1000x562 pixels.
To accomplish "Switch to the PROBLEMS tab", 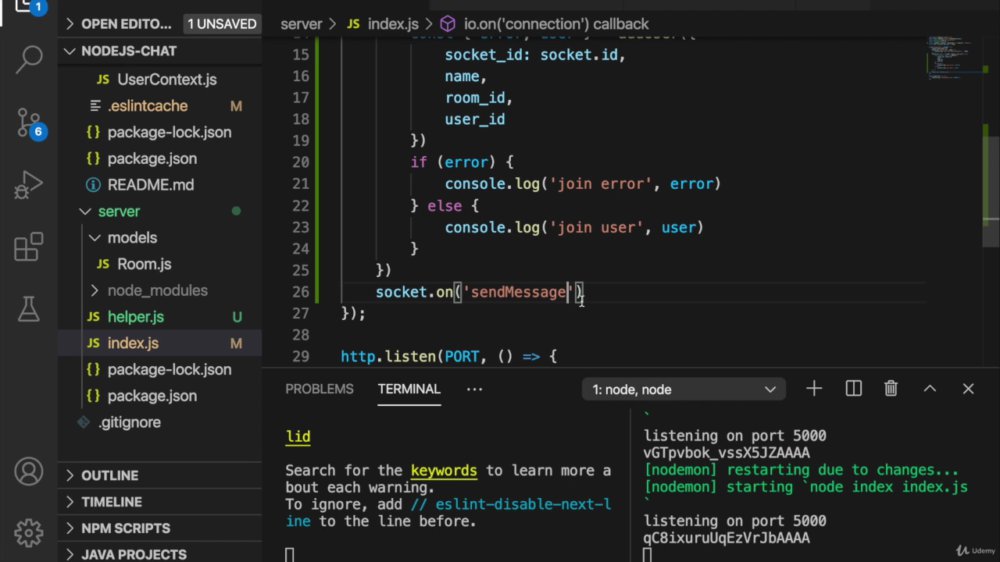I will click(319, 389).
